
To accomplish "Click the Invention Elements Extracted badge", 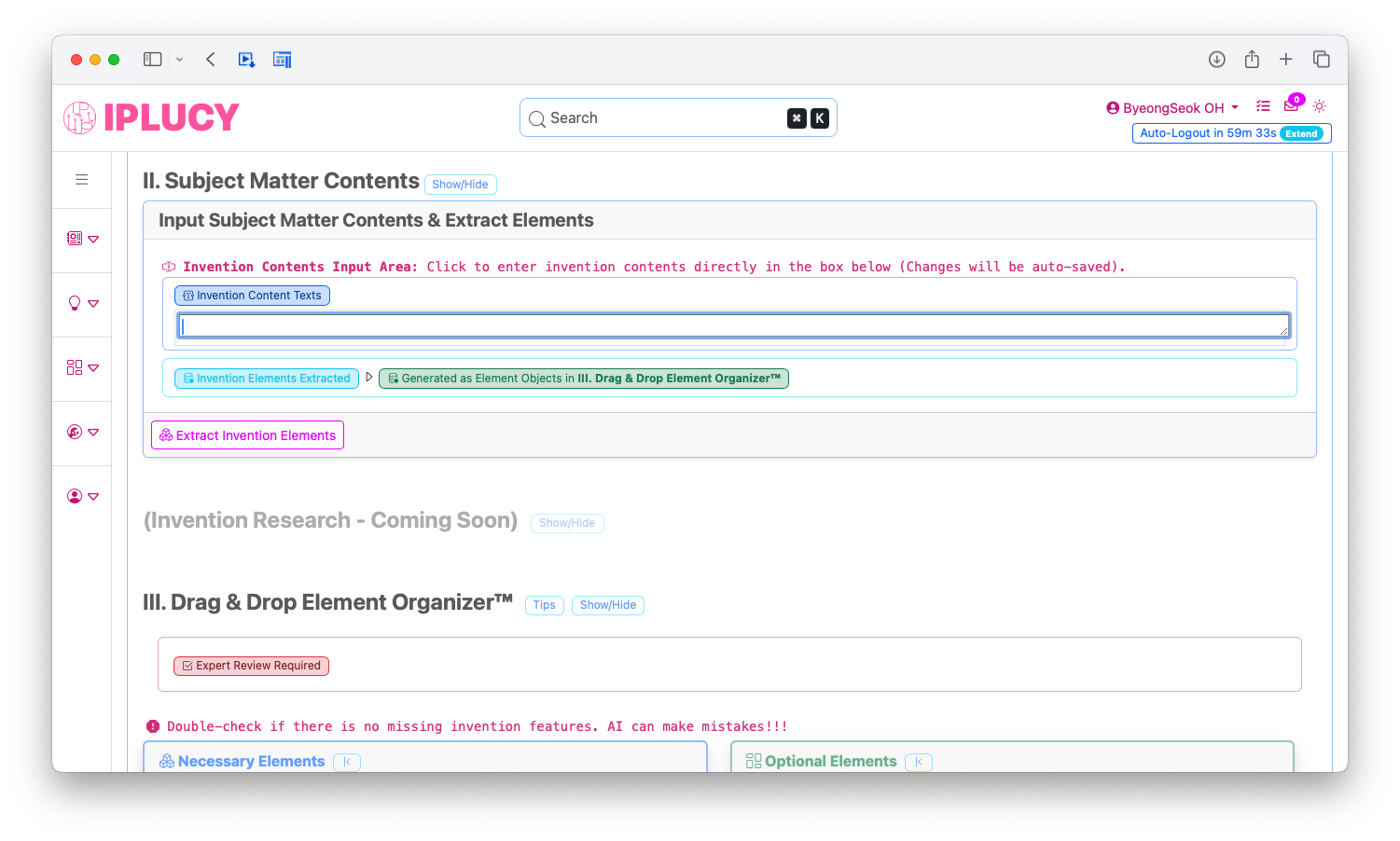I will pyautogui.click(x=267, y=379).
